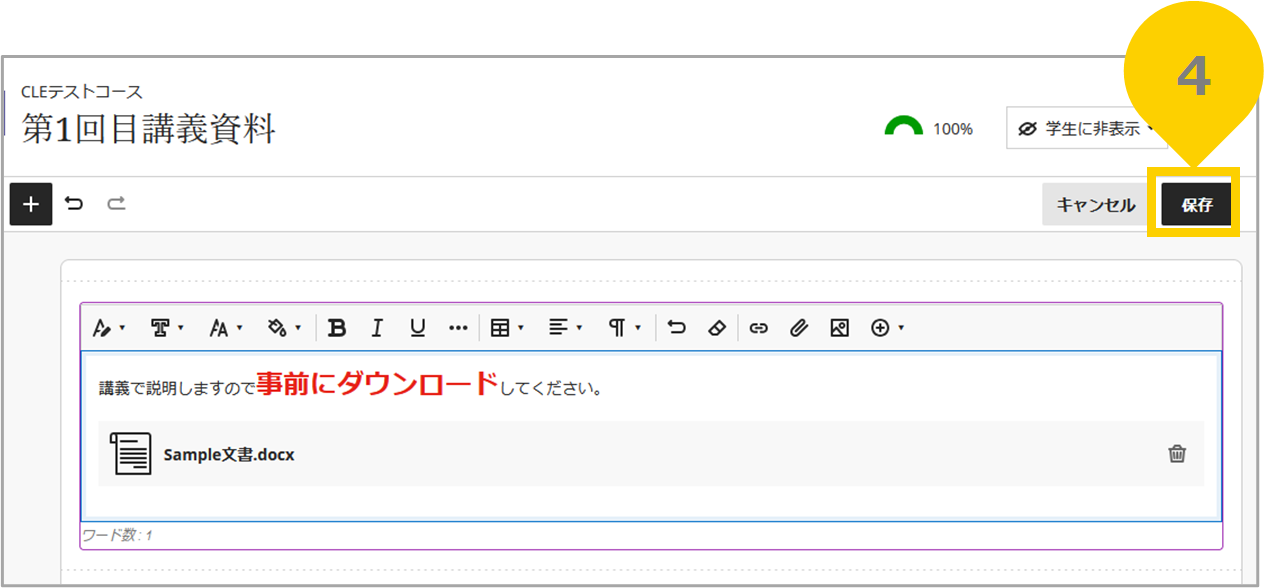Click title 第1回目講義資料
Viewport: 1264px width, 588px height.
point(149,130)
